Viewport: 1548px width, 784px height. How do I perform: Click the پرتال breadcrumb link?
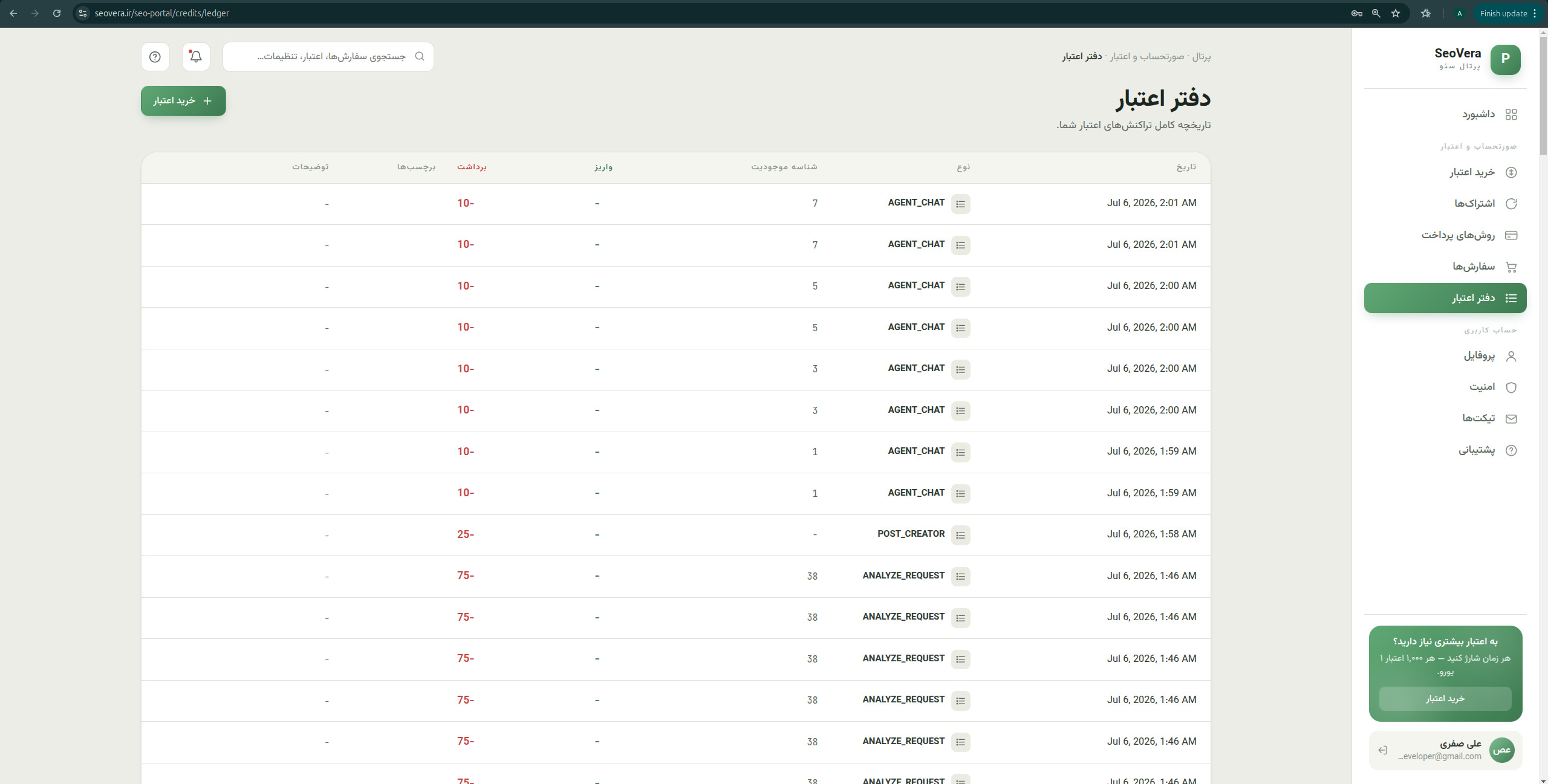click(1201, 56)
